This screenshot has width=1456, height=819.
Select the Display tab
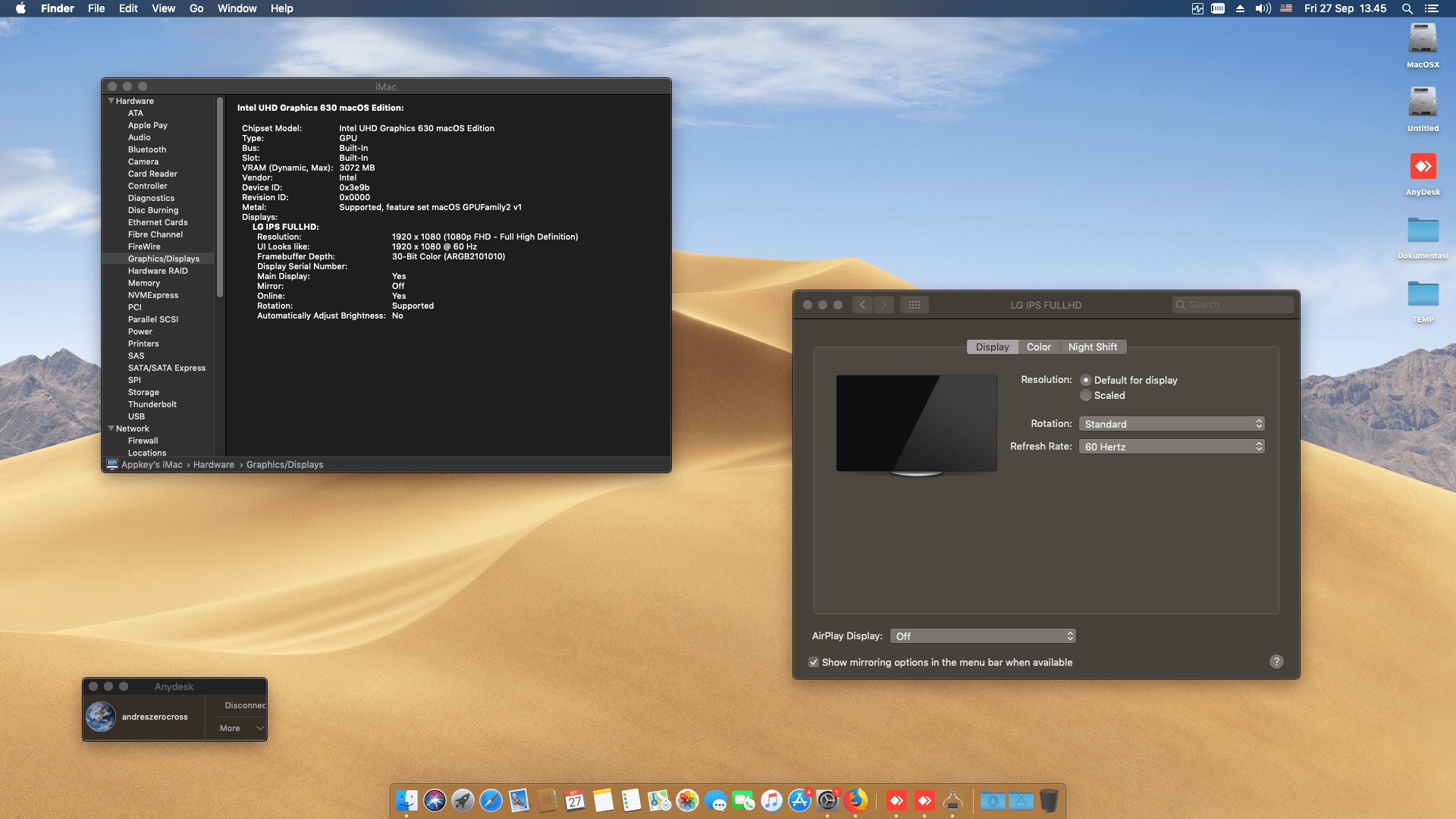[992, 347]
